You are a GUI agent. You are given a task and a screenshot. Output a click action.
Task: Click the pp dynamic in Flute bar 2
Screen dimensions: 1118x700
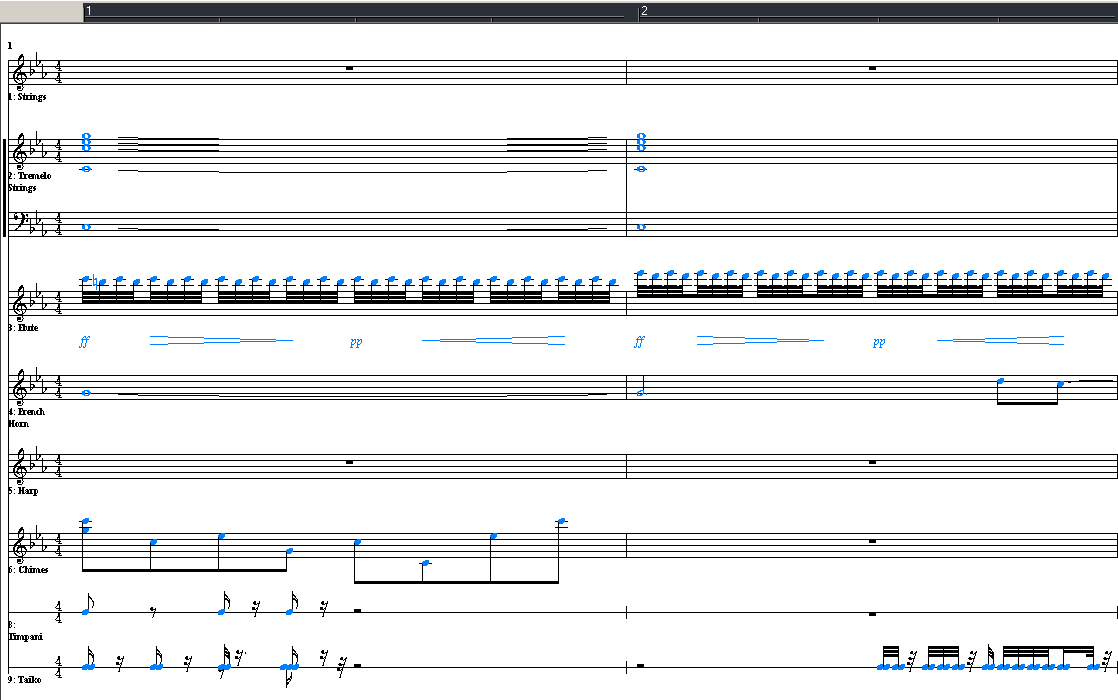(879, 341)
